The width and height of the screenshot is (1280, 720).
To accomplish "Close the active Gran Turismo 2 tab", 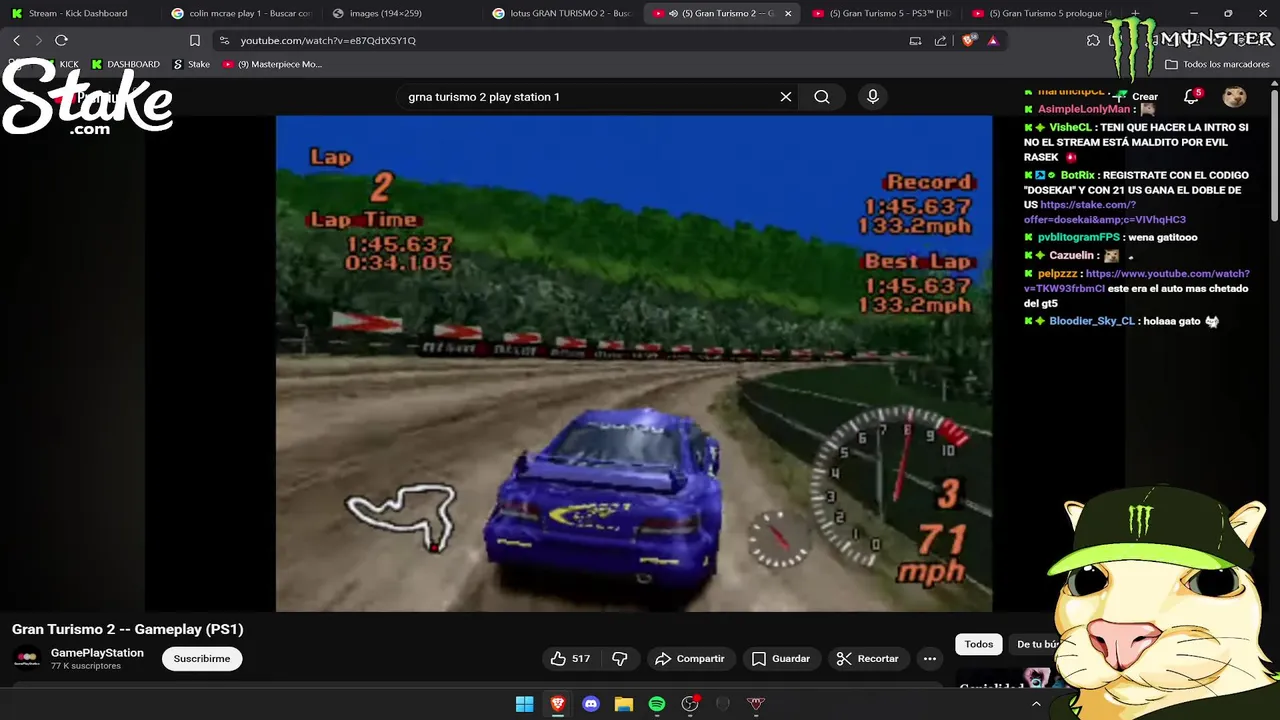I will pos(788,13).
